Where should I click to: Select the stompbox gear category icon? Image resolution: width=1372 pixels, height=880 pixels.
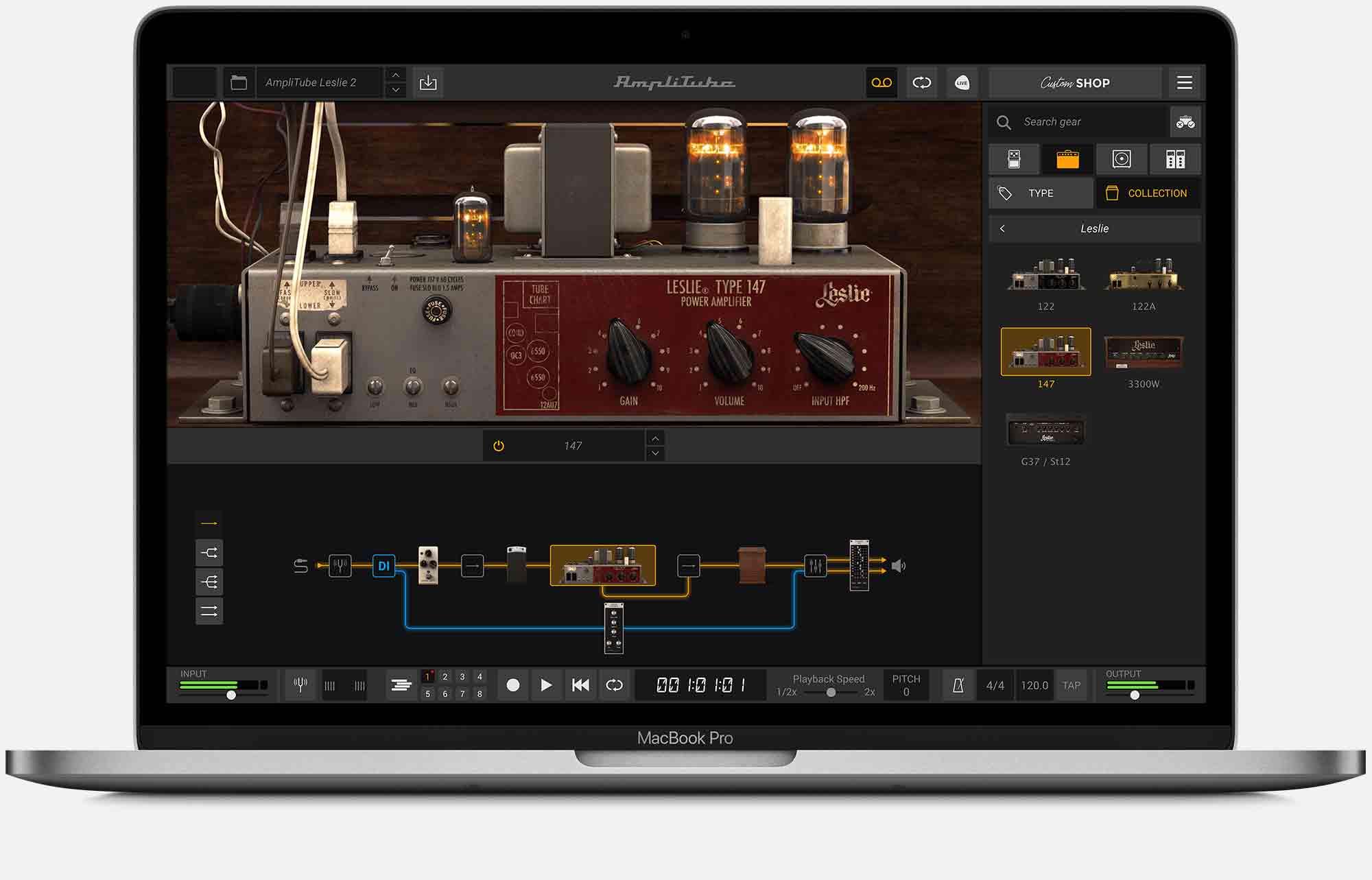click(1014, 159)
